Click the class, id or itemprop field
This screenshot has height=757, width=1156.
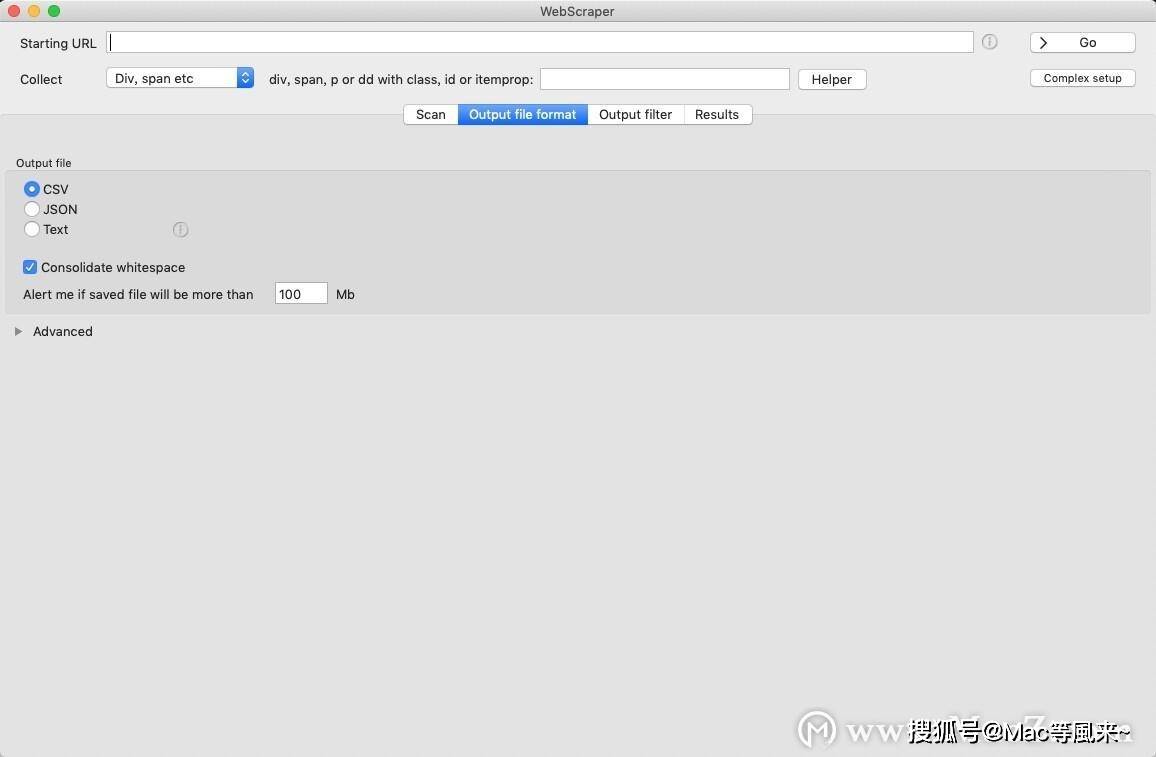pos(665,79)
